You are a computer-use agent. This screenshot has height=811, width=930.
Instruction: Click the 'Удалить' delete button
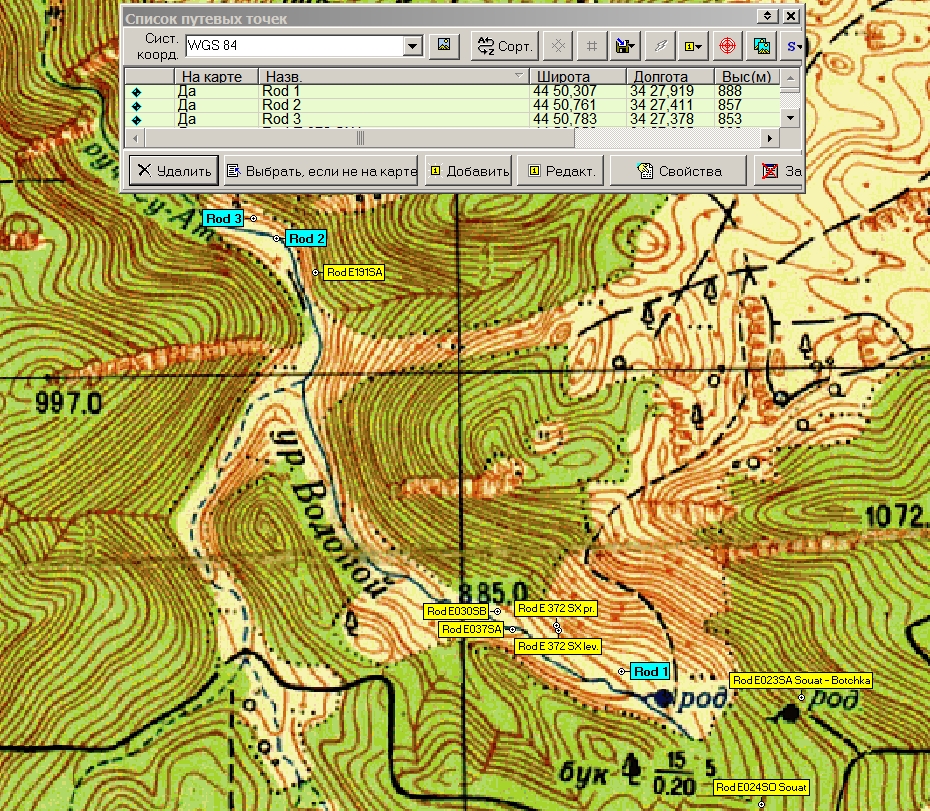pyautogui.click(x=174, y=171)
